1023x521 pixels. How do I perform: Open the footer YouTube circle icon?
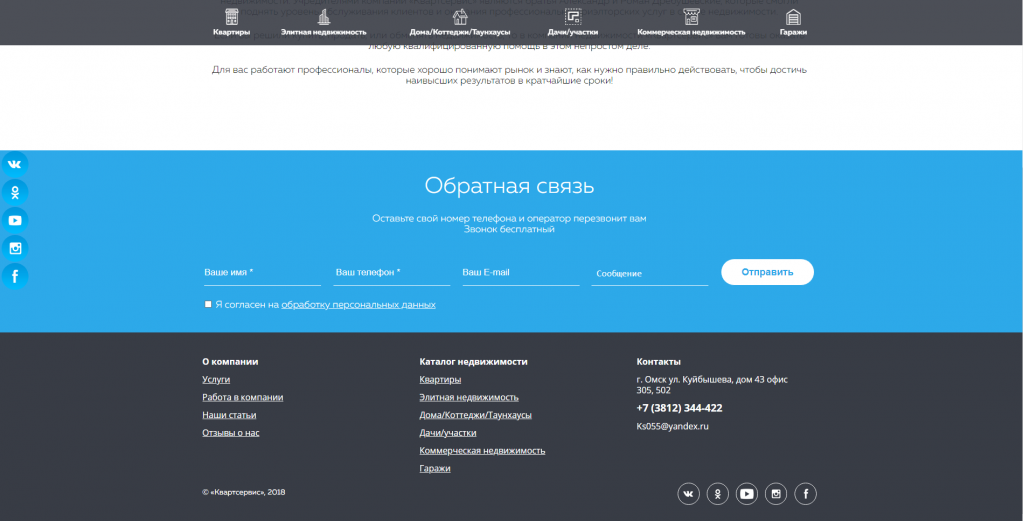pos(747,493)
